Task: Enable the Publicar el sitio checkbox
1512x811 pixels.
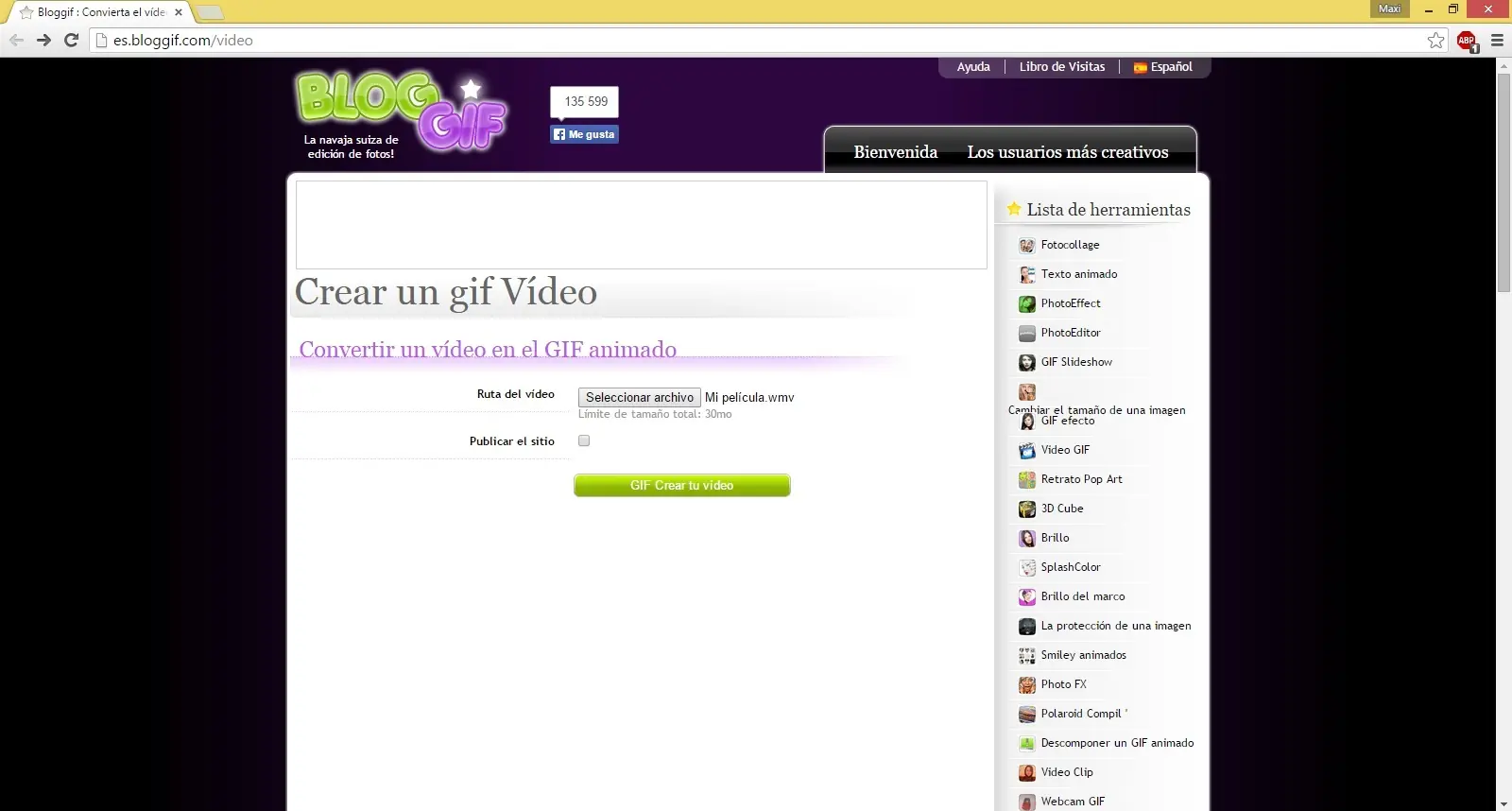Action: click(584, 440)
